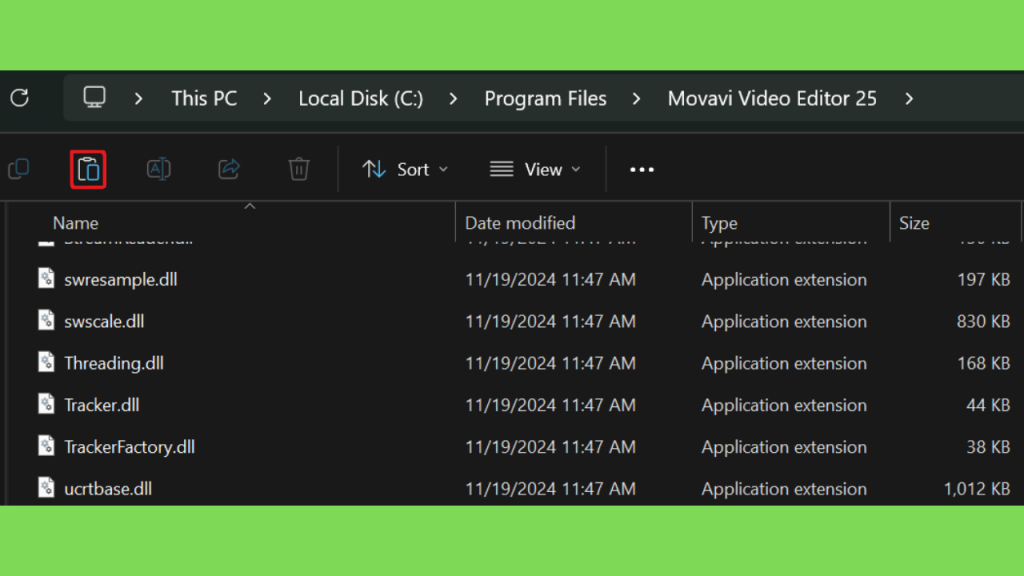Select file name swresample.dll
This screenshot has width=1024, height=576.
121,280
